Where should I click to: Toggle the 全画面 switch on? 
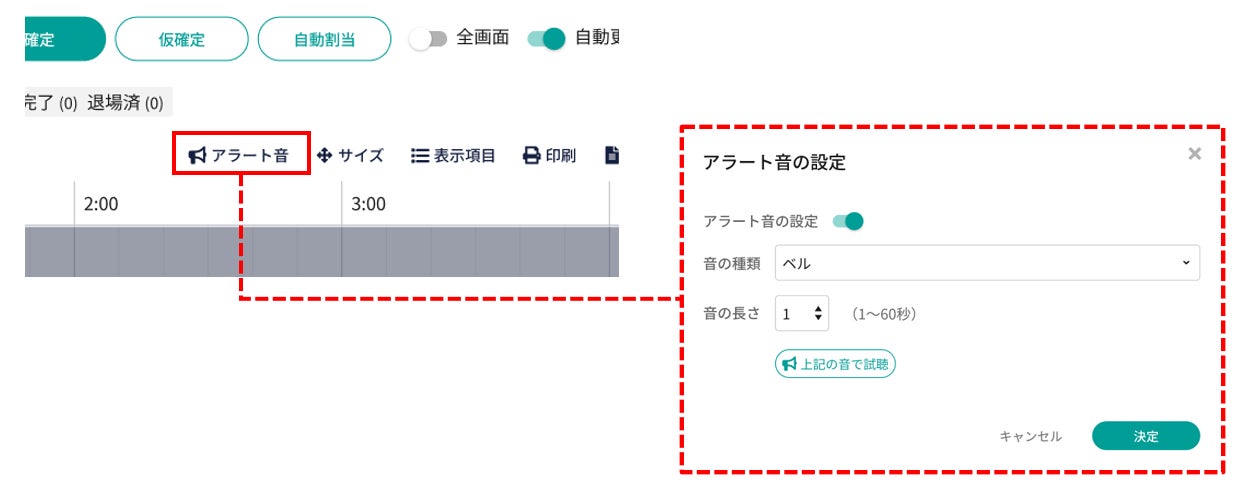(x=427, y=39)
